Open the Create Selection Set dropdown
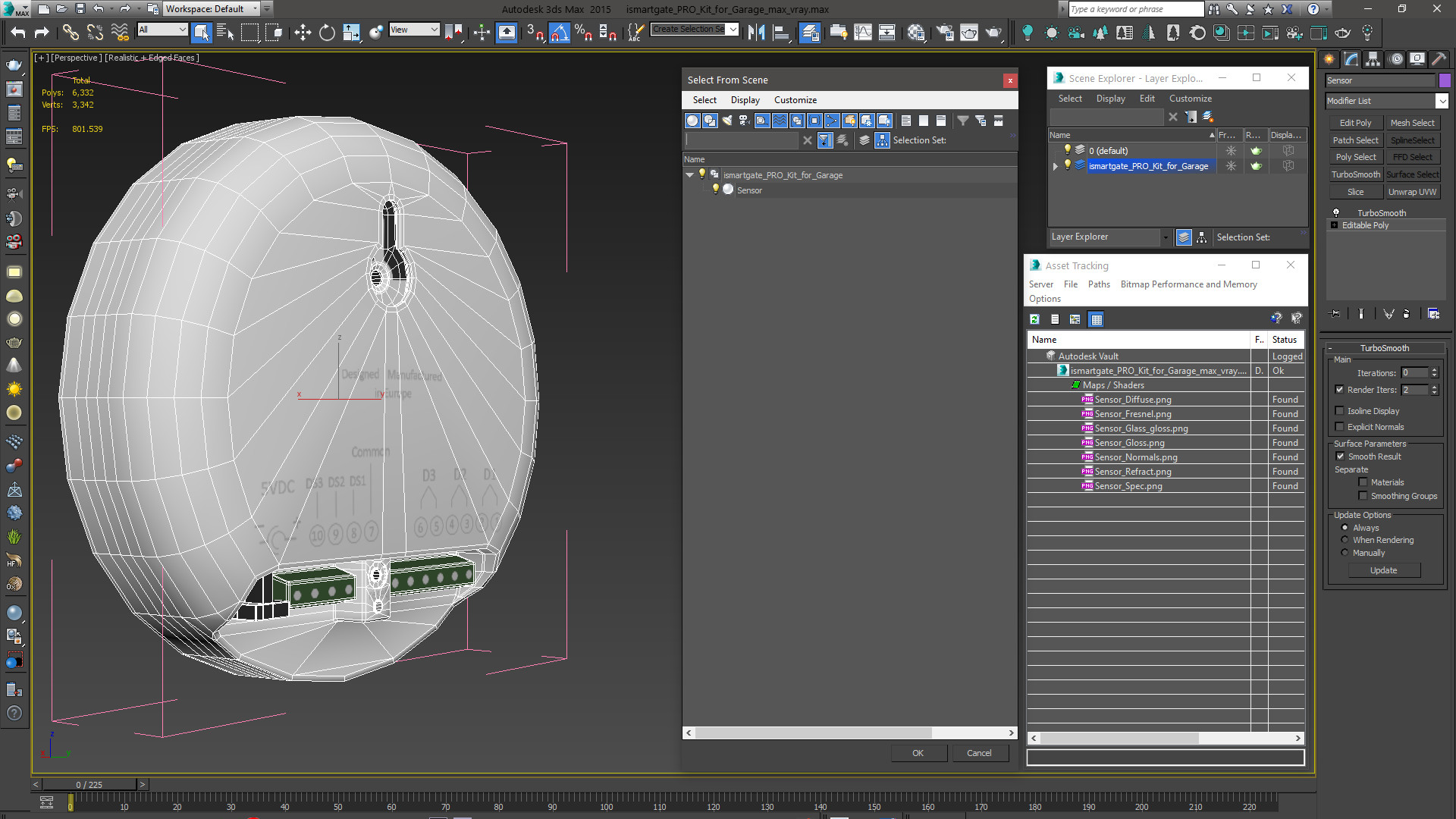This screenshot has width=1456, height=819. [695, 30]
